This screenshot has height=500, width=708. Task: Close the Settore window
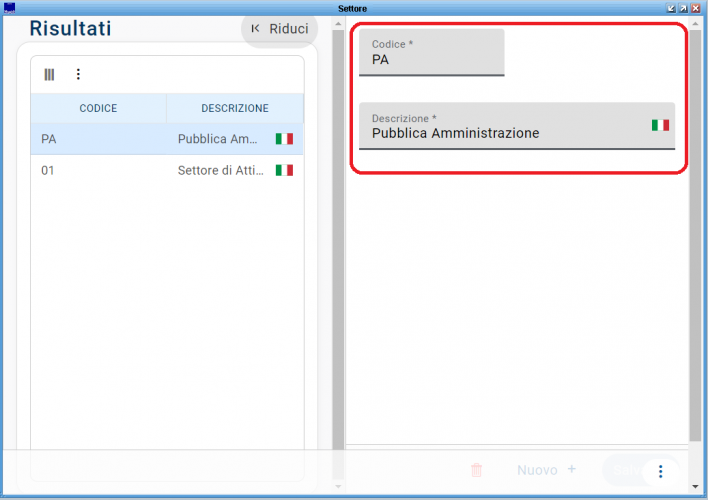[x=696, y=8]
